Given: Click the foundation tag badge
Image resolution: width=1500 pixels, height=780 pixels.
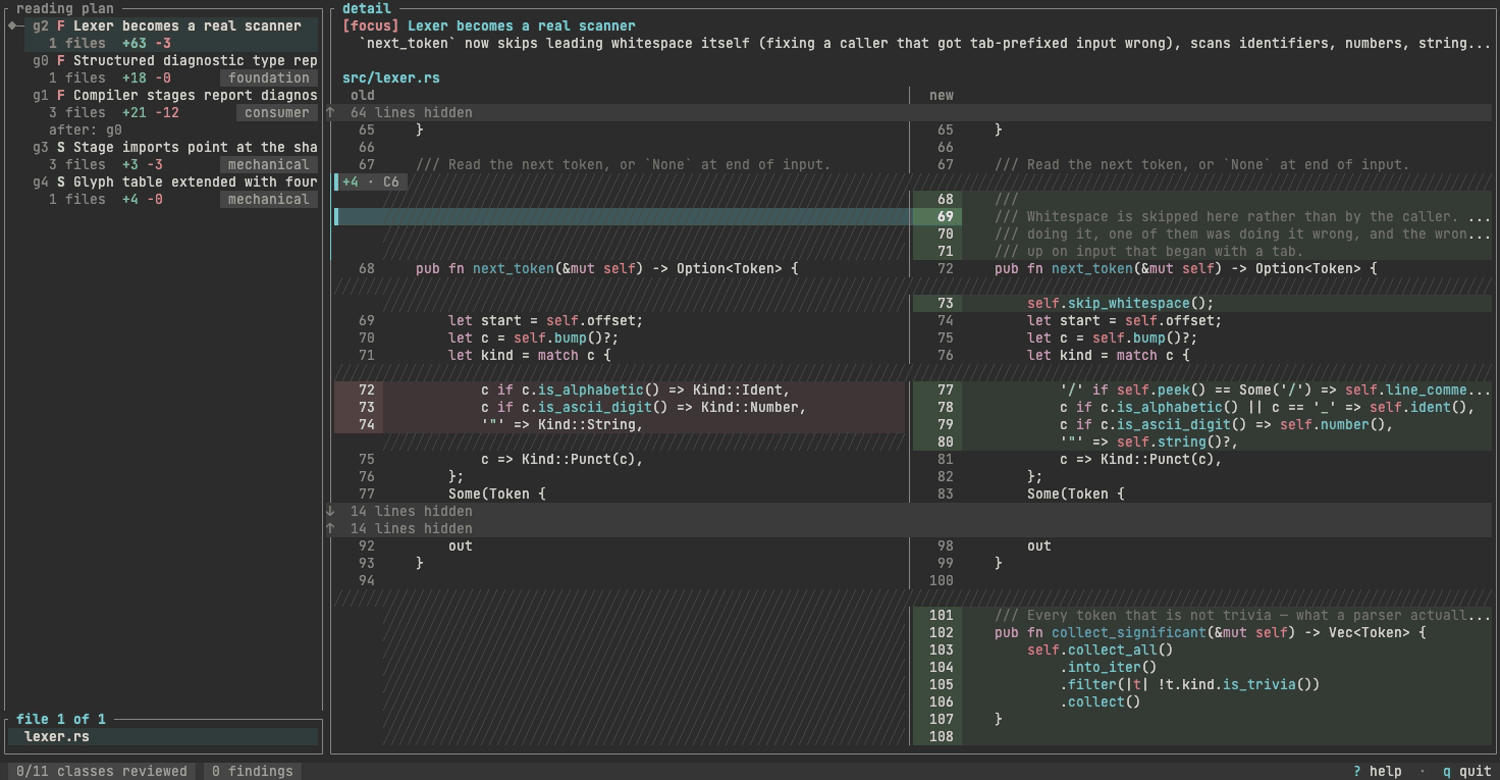Looking at the screenshot, I should pos(269,78).
